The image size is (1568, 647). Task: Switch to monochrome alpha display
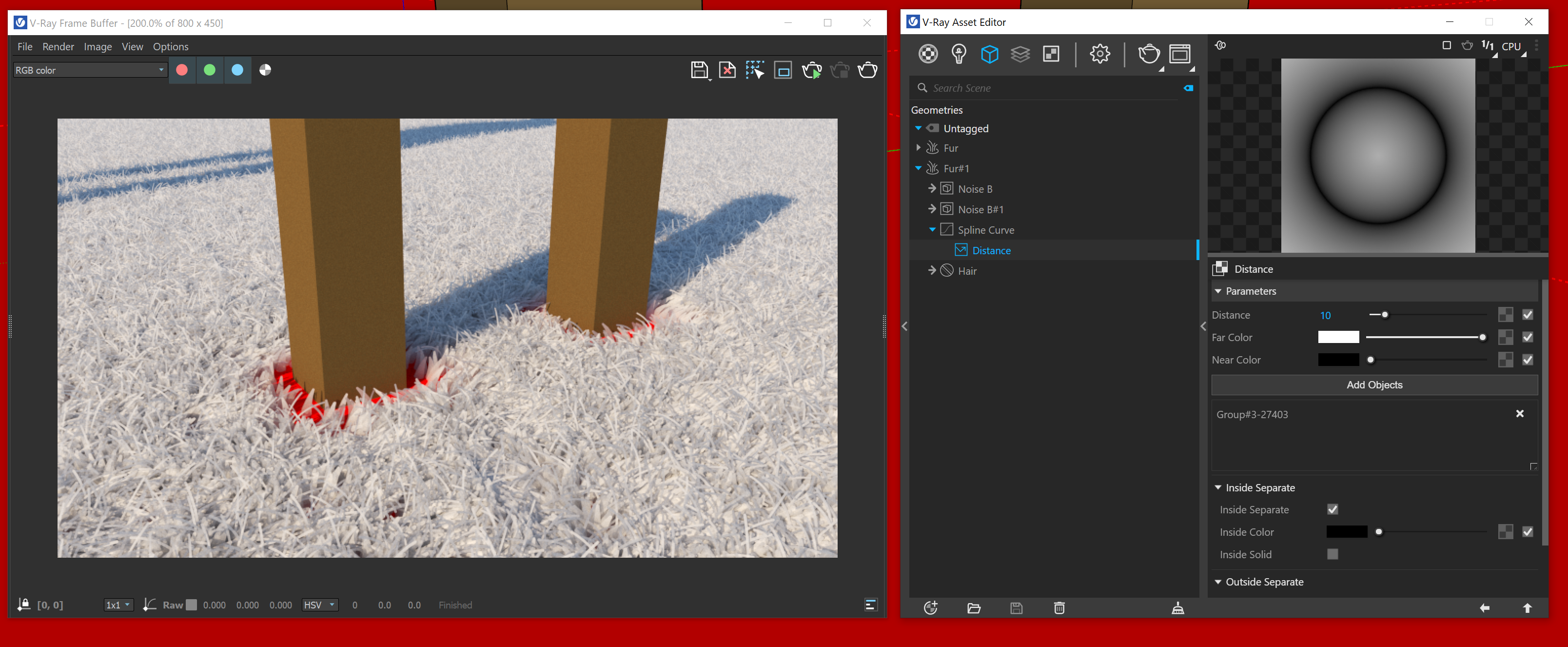(265, 70)
